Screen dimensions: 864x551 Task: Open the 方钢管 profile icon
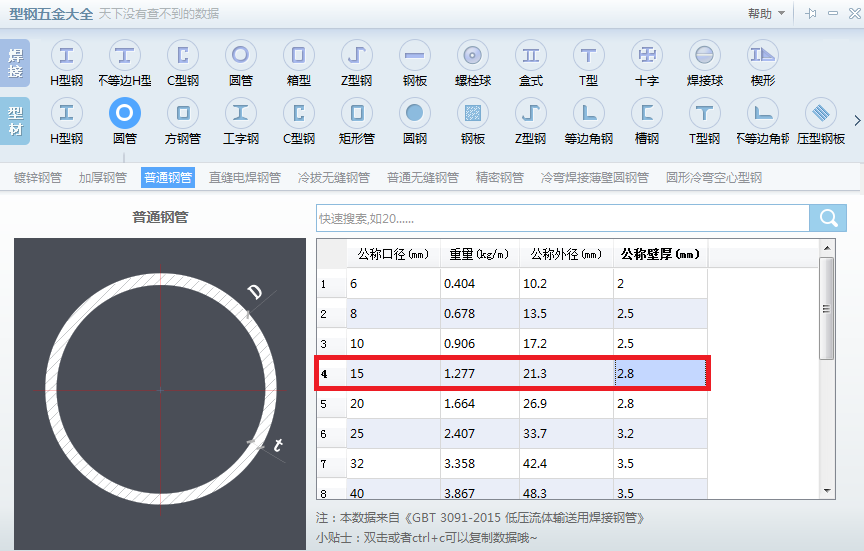[x=183, y=114]
